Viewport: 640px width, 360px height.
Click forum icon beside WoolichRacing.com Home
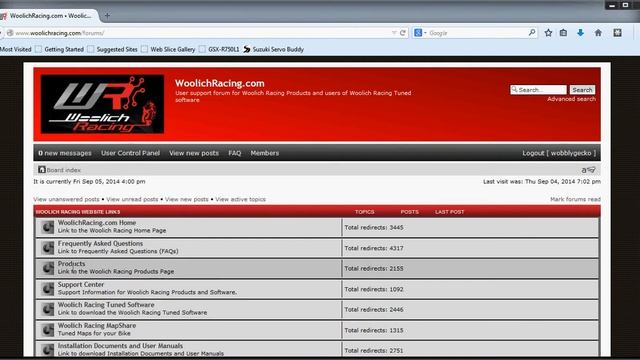point(48,227)
